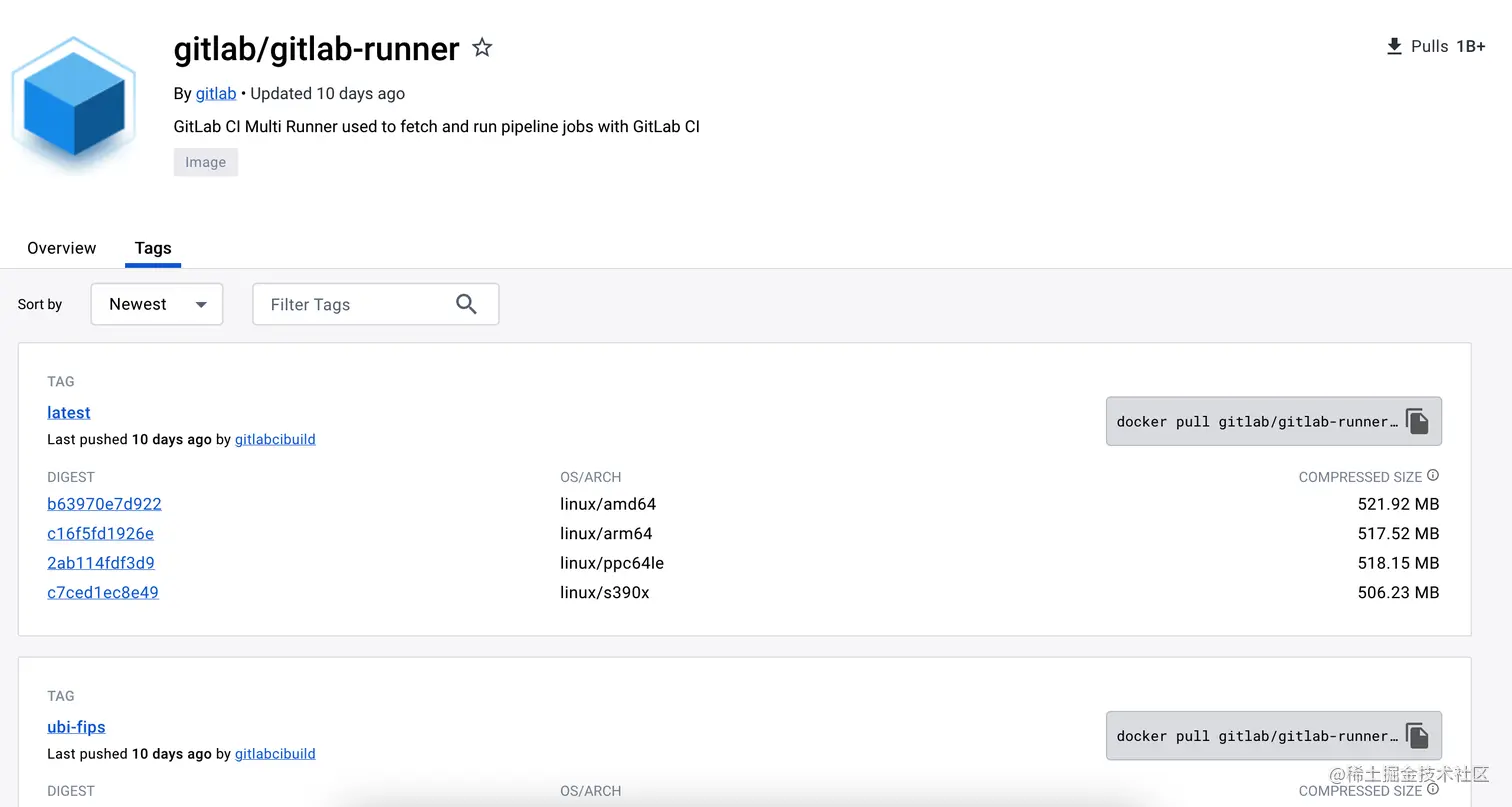Open digest b63970e7d922
Image resolution: width=1512 pixels, height=807 pixels.
tap(104, 504)
